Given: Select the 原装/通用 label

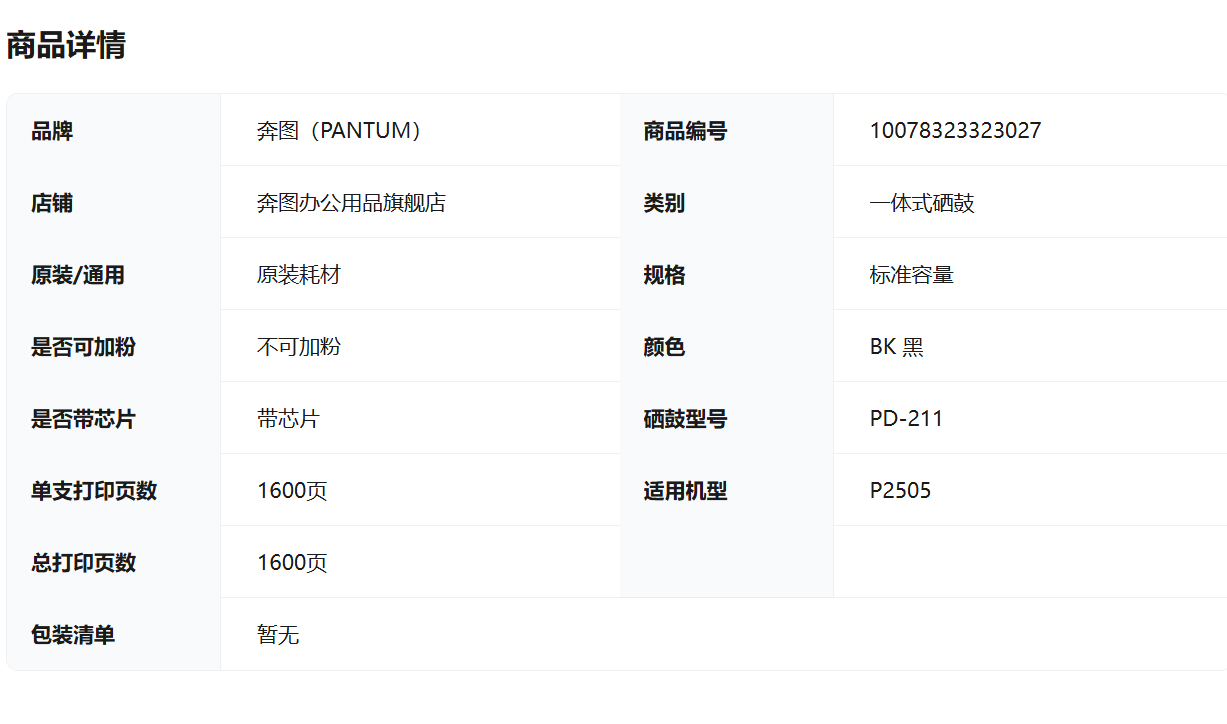Looking at the screenshot, I should click(x=78, y=275).
